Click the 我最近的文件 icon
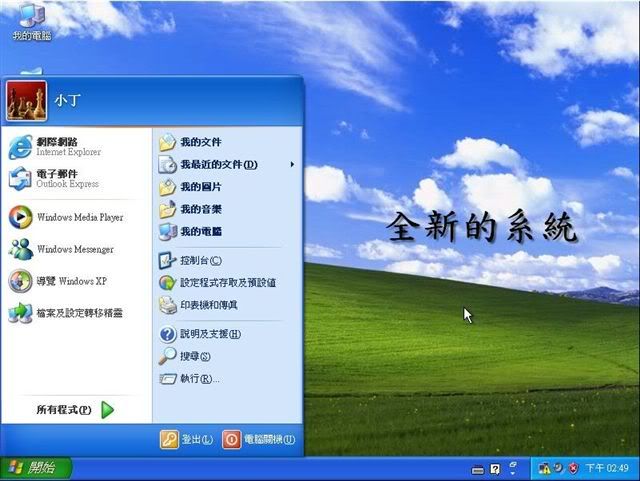Image resolution: width=640 pixels, height=481 pixels. pos(167,165)
